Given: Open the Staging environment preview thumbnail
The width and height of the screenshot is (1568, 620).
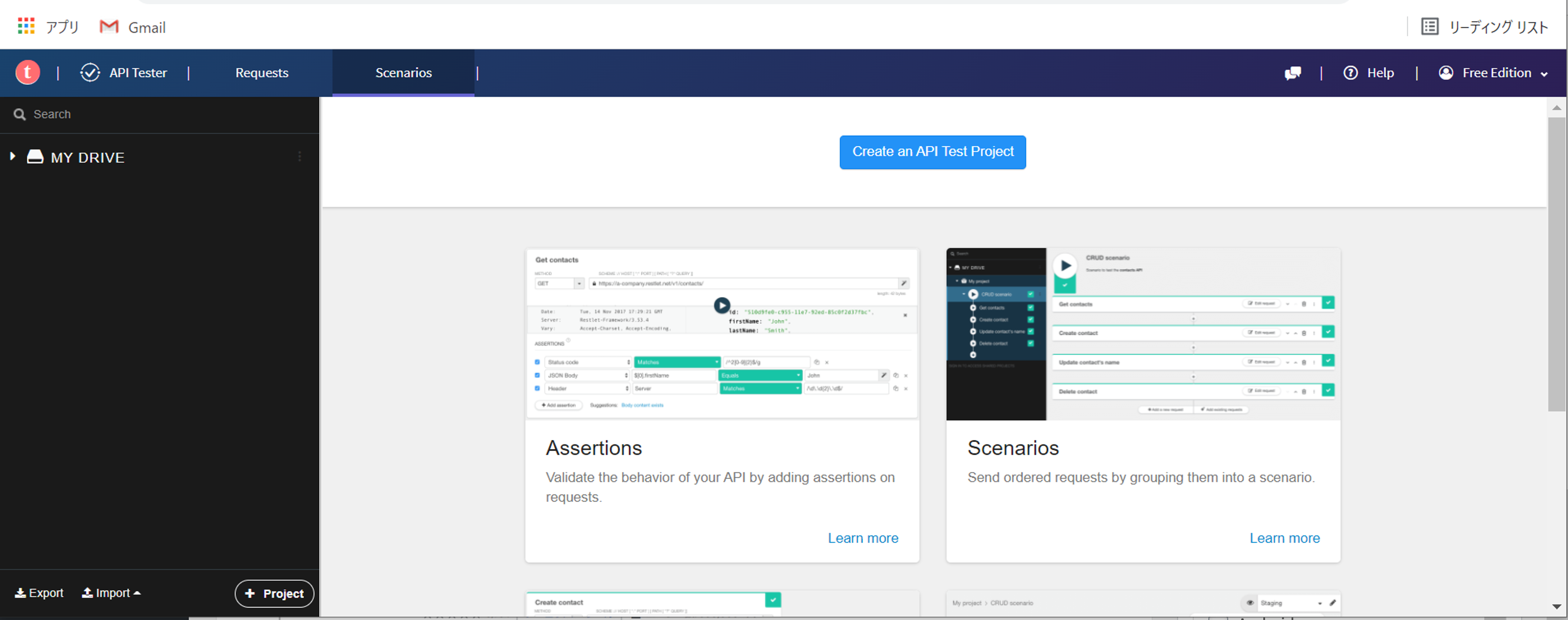Looking at the screenshot, I should pos(1143,603).
